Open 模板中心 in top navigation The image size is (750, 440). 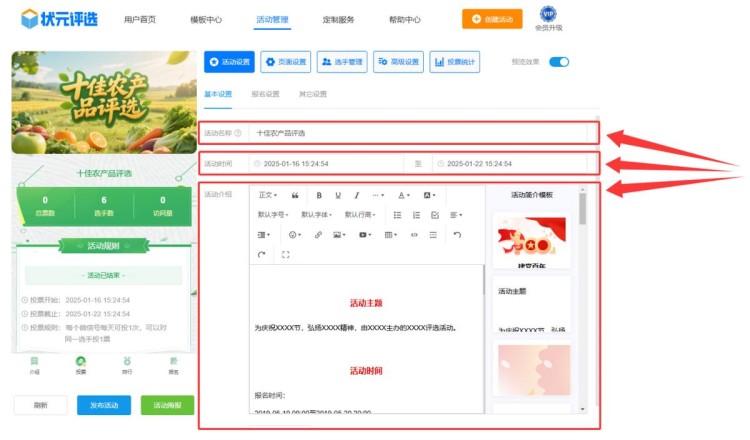(206, 19)
